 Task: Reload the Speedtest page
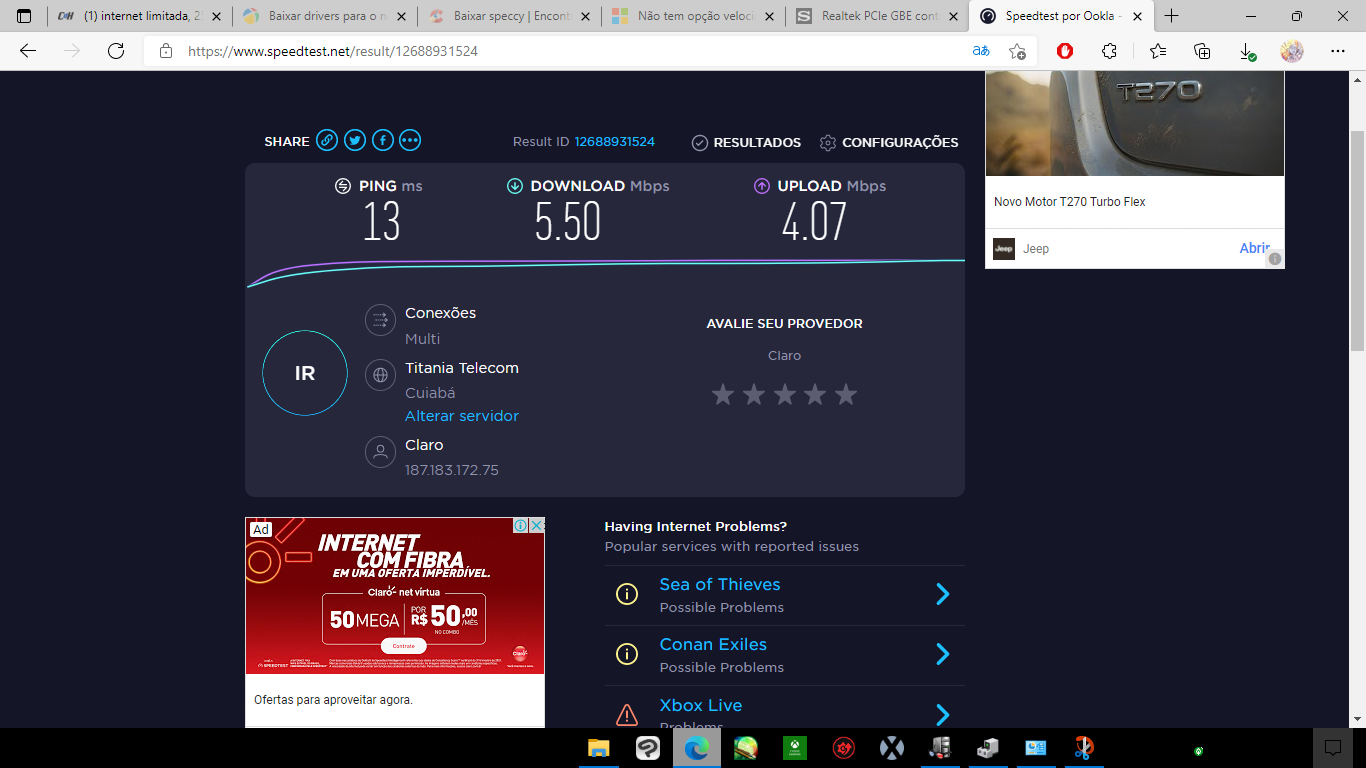click(x=116, y=51)
